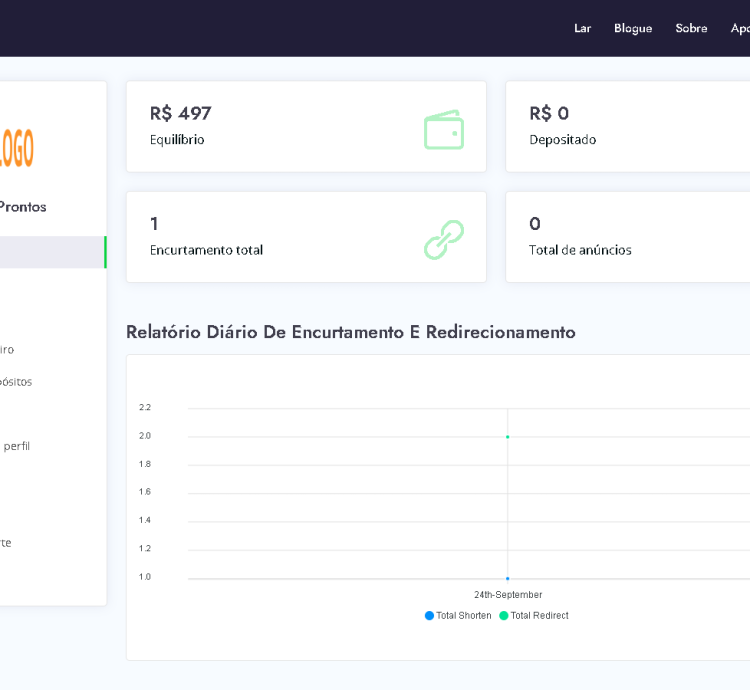750x690 pixels.
Task: Open the sidebar item ending in pósitos
Action: click(16, 382)
